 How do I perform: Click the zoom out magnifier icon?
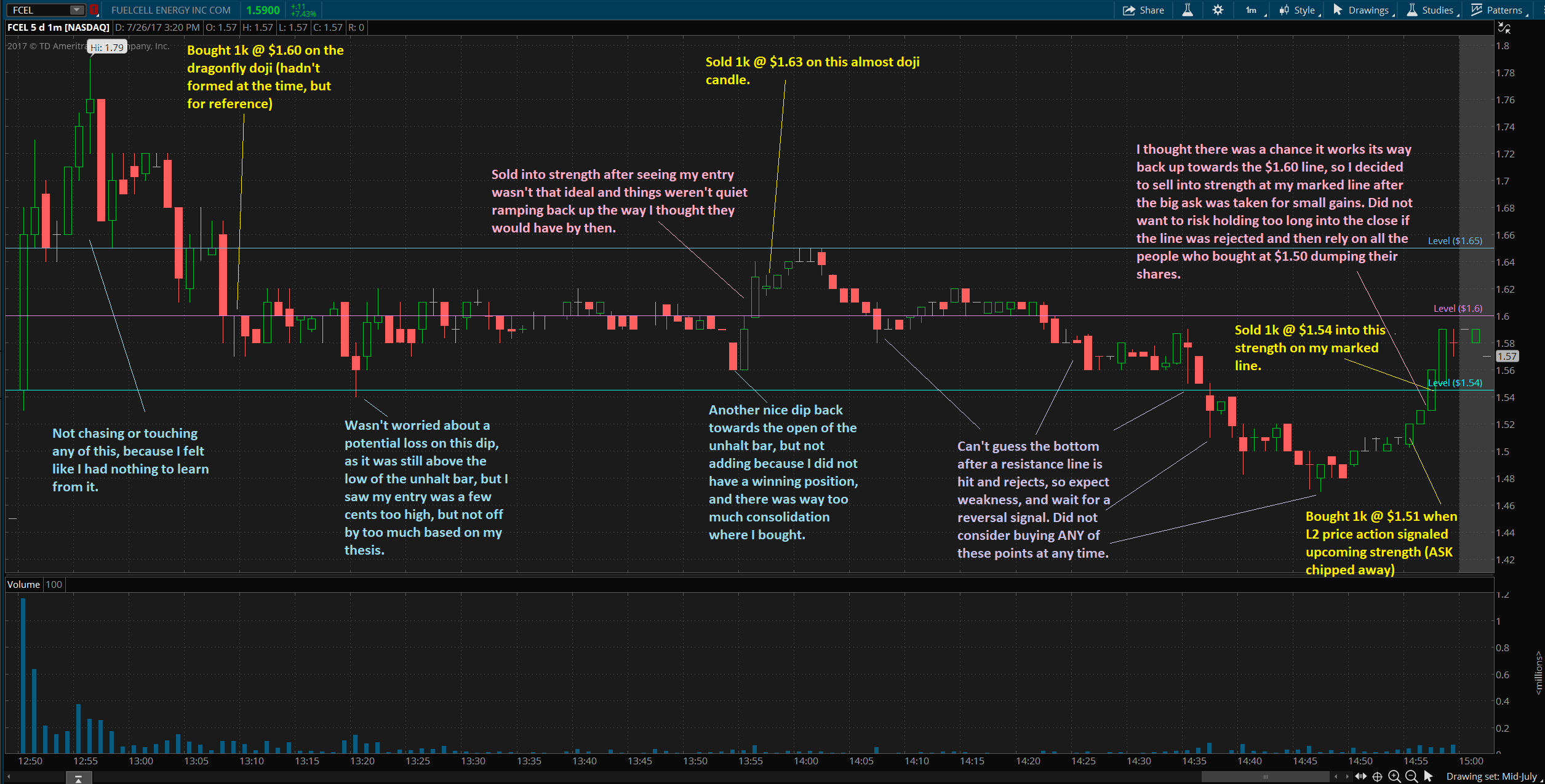coord(1411,777)
